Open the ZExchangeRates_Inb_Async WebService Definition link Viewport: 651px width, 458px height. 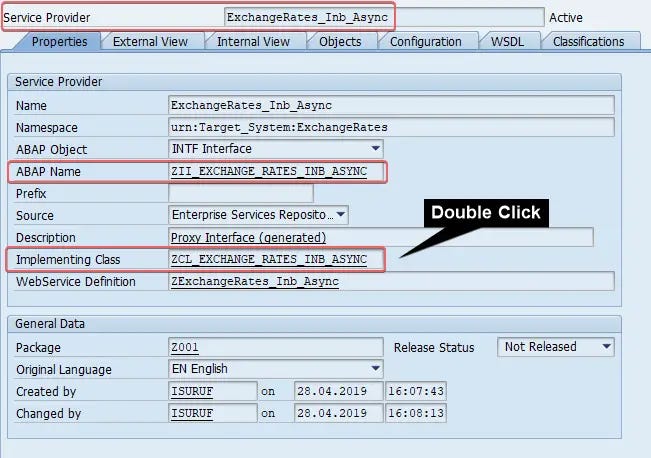point(255,282)
